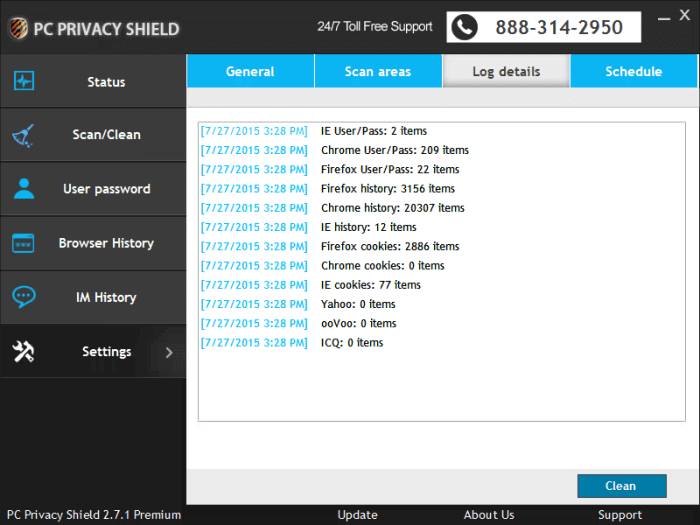This screenshot has height=525, width=700.
Task: Go to the Schedule tab
Action: (x=634, y=71)
